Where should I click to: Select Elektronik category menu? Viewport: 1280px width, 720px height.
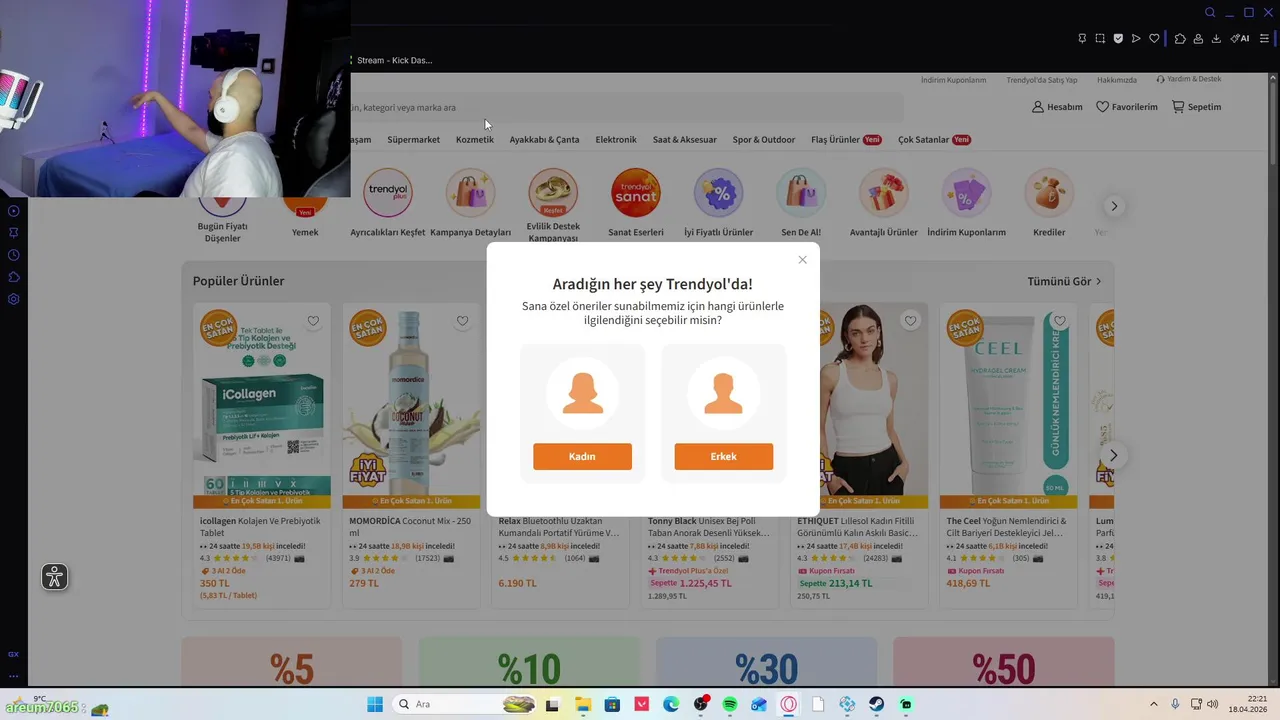tap(615, 140)
